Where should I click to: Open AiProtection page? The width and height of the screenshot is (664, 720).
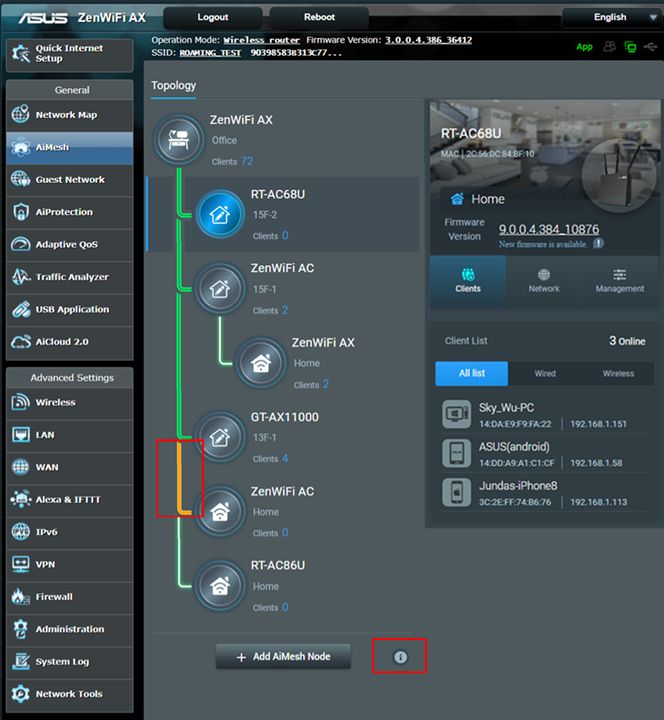tap(69, 212)
